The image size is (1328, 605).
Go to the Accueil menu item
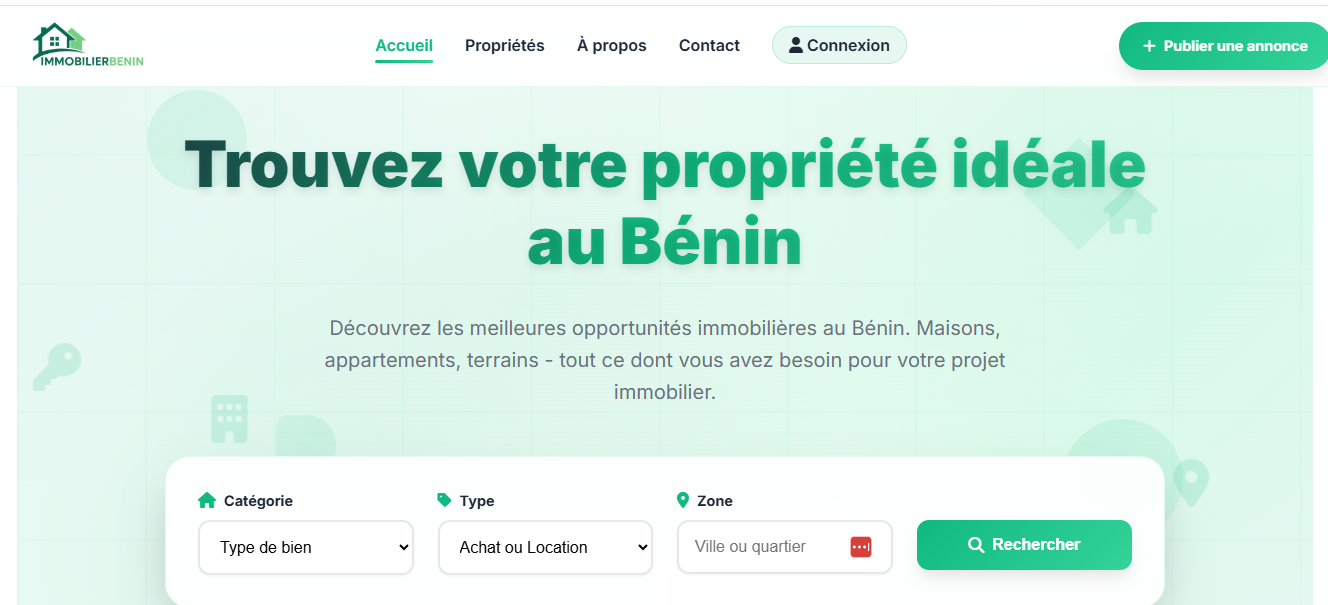pyautogui.click(x=404, y=45)
